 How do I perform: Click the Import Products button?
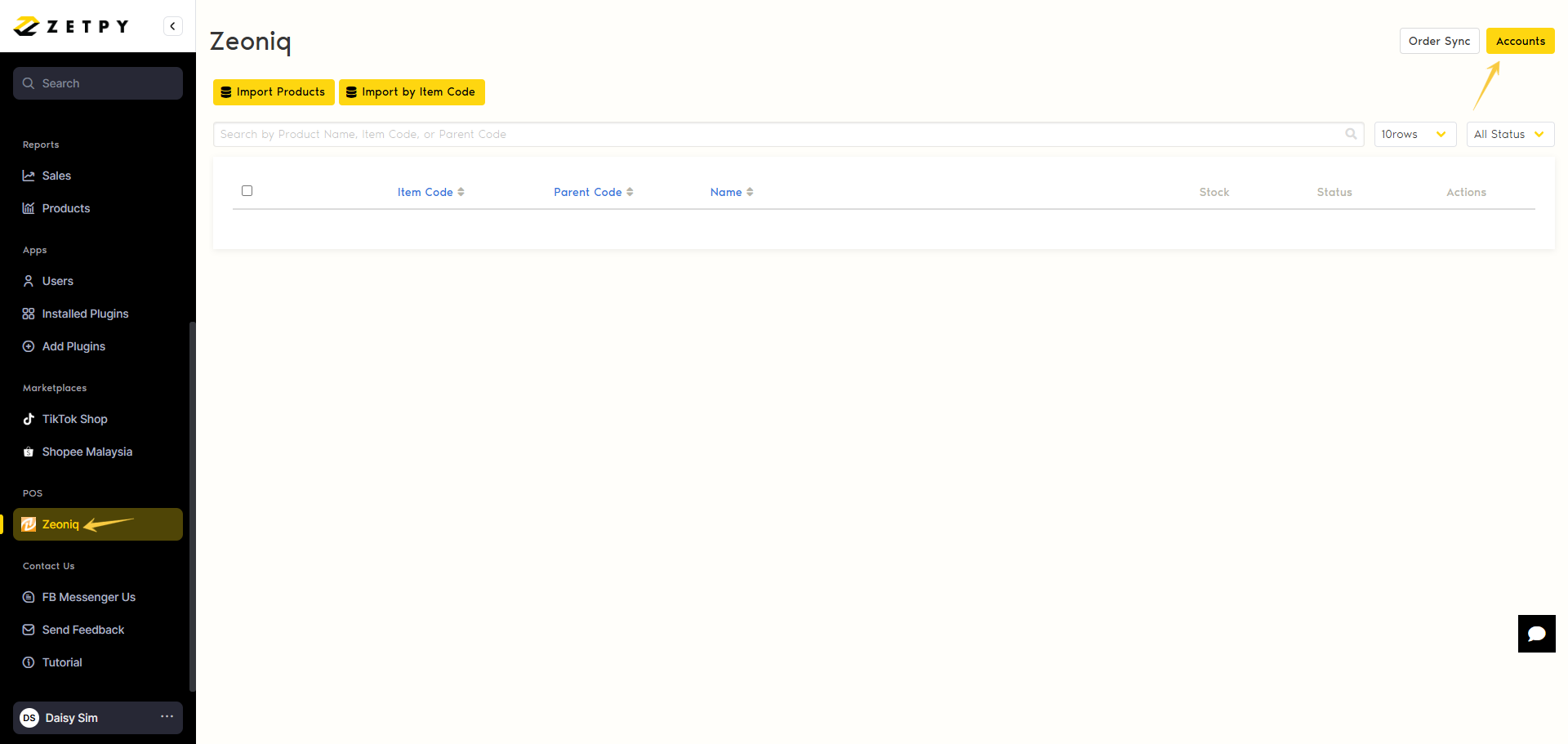point(274,92)
